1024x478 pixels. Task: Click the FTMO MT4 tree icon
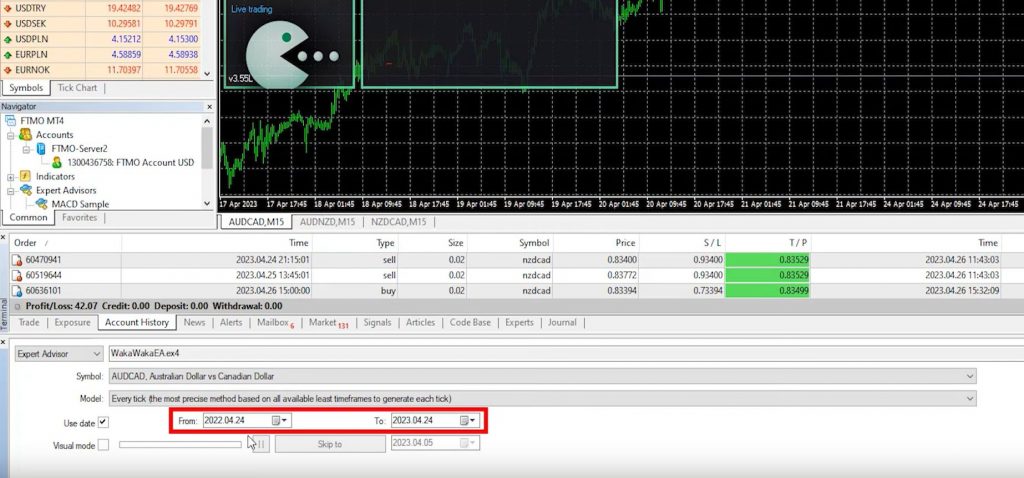tap(10, 121)
